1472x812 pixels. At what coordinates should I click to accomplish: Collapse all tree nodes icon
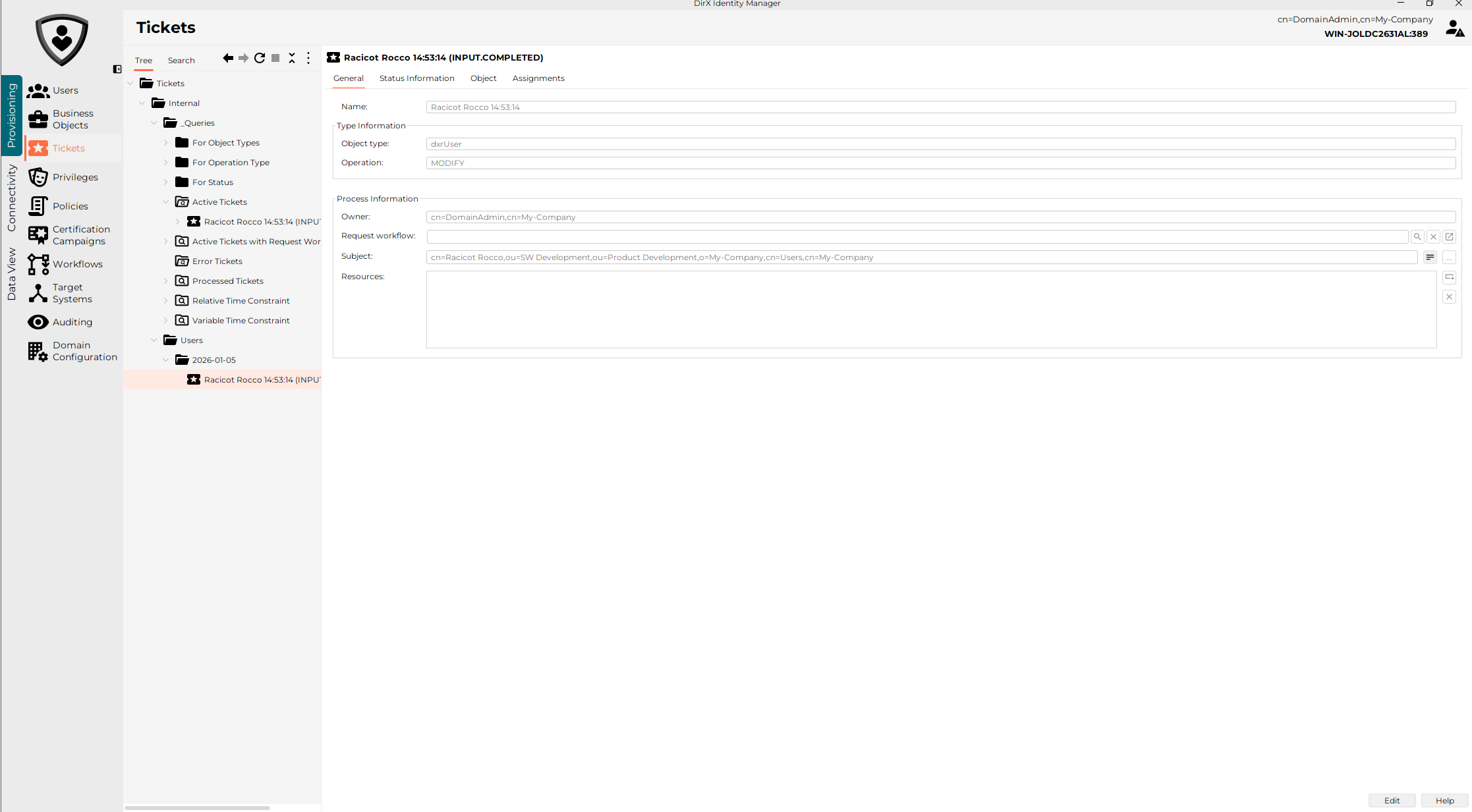tap(292, 58)
